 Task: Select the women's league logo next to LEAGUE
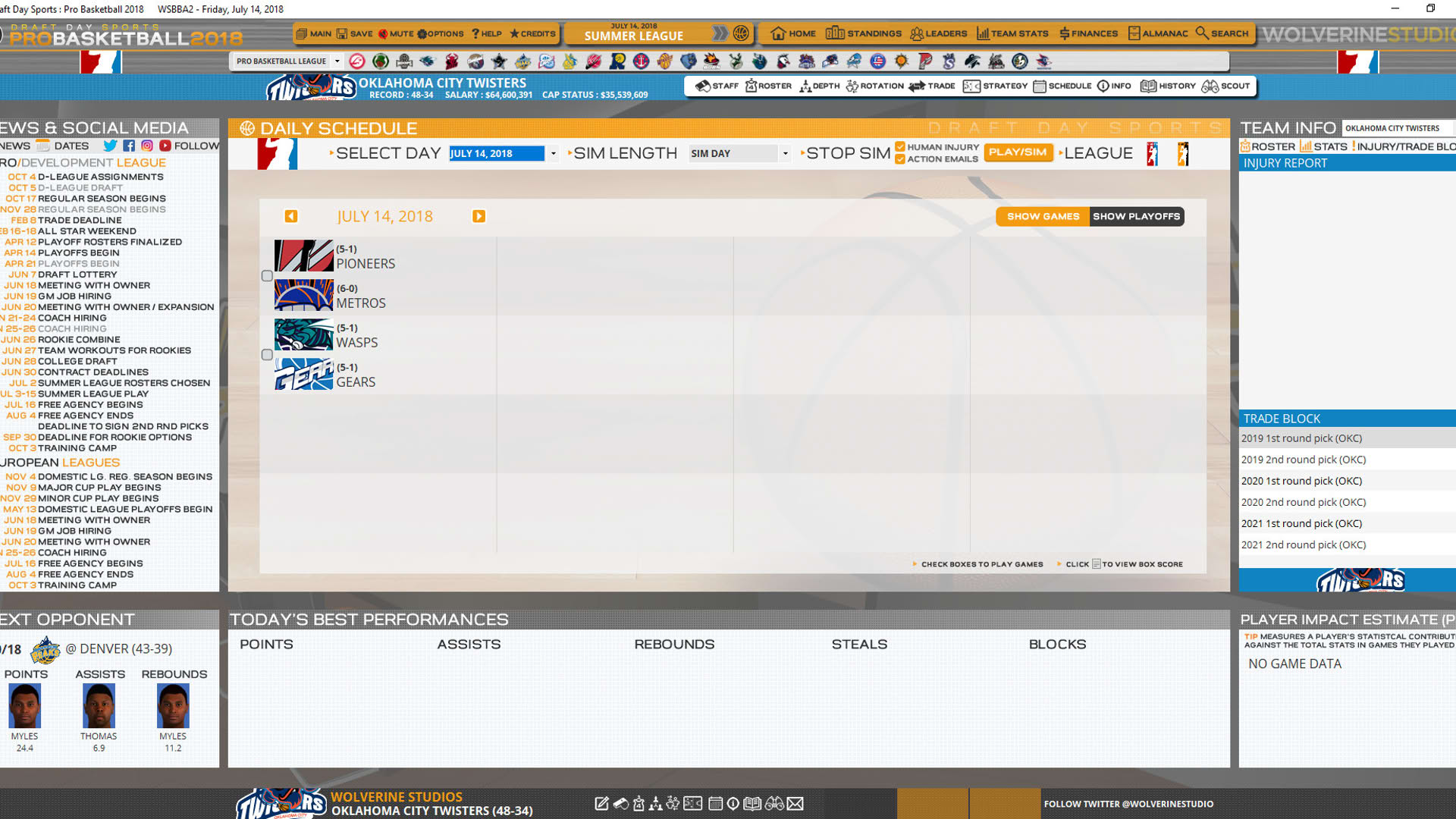click(1182, 154)
